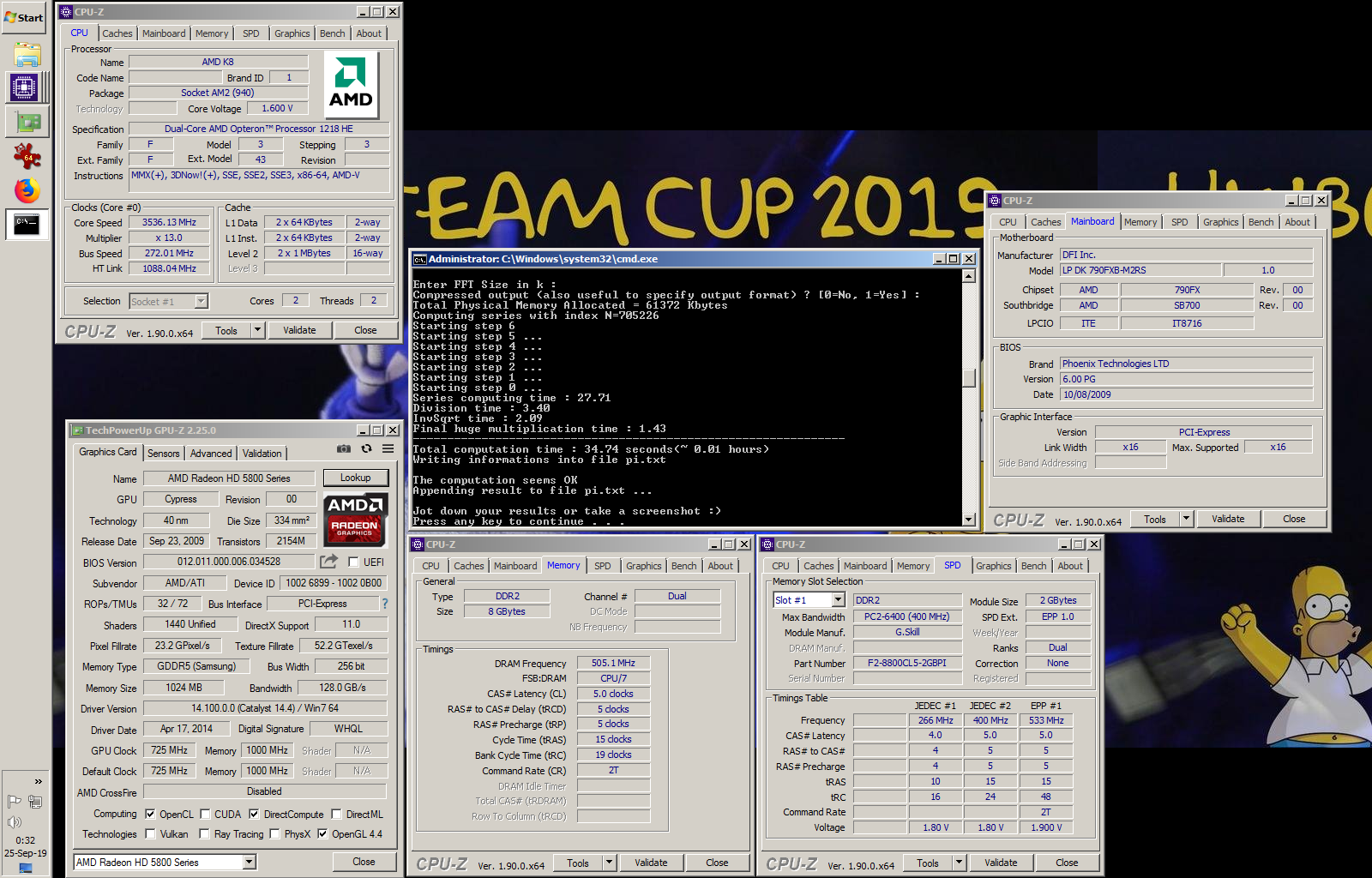Open the Windows Start button
The image size is (1372, 878).
point(24,17)
